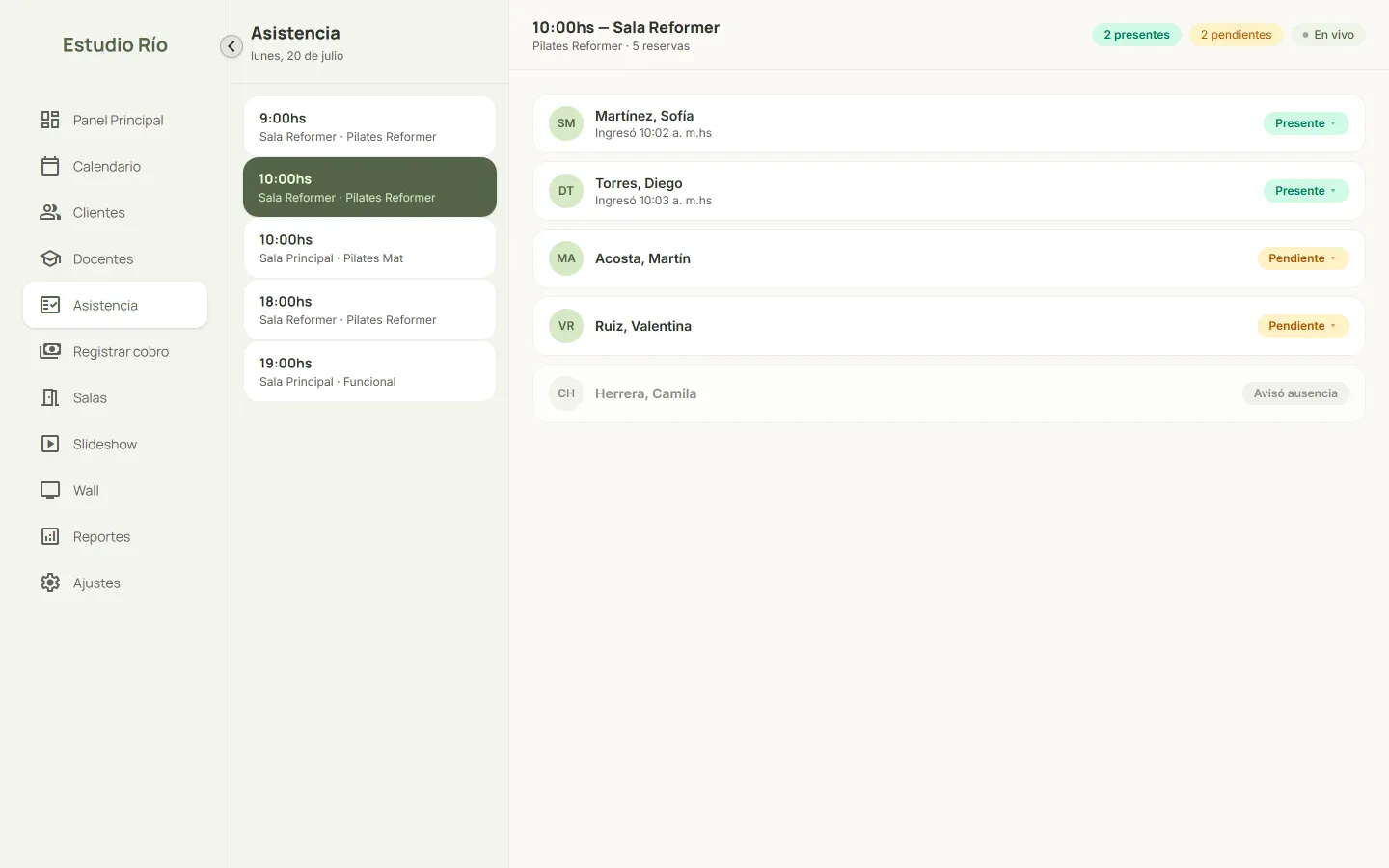The width and height of the screenshot is (1389, 868).
Task: Collapse the sidebar with the chevron button
Action: click(231, 46)
